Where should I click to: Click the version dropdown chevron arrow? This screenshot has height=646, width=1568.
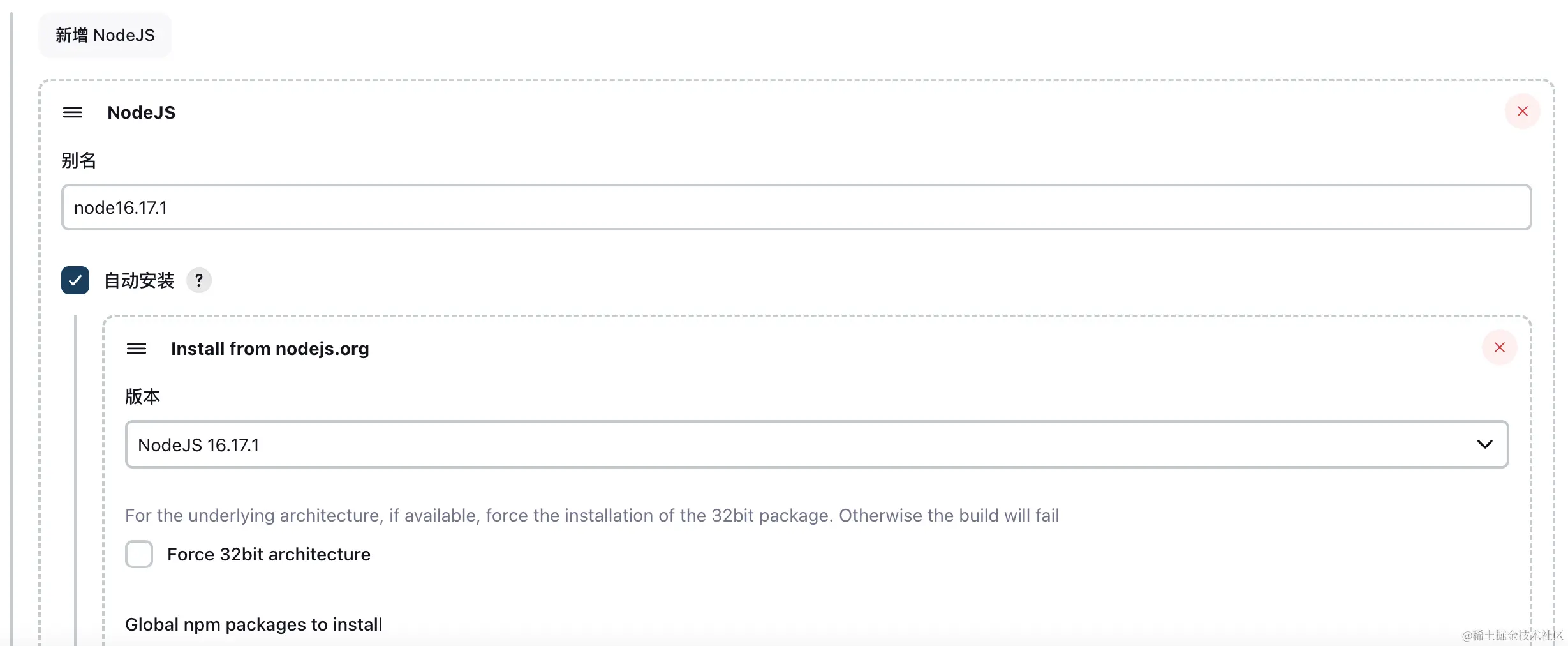[x=1484, y=444]
